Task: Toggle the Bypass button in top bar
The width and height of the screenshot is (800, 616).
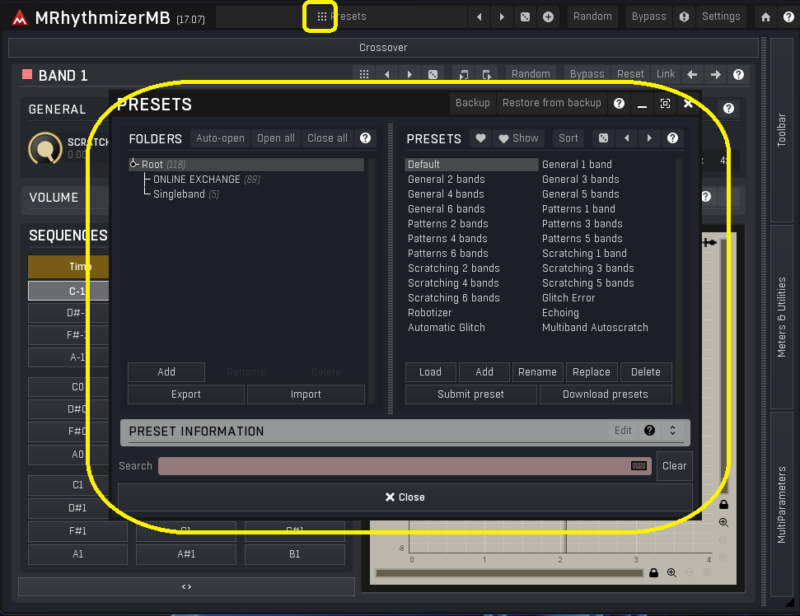Action: (x=648, y=17)
